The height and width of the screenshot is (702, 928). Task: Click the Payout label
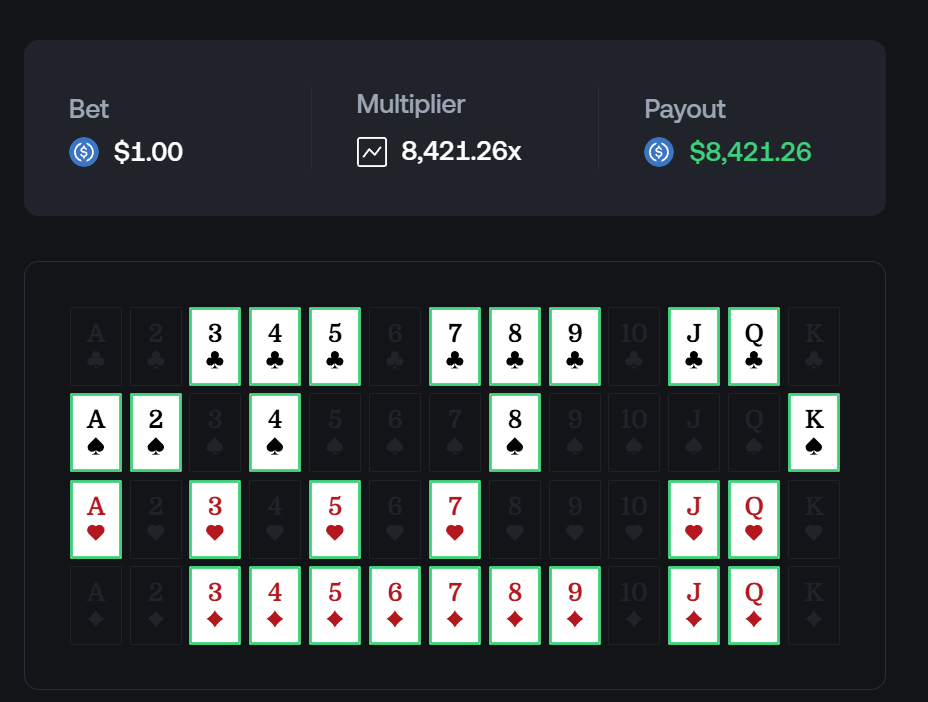(685, 109)
